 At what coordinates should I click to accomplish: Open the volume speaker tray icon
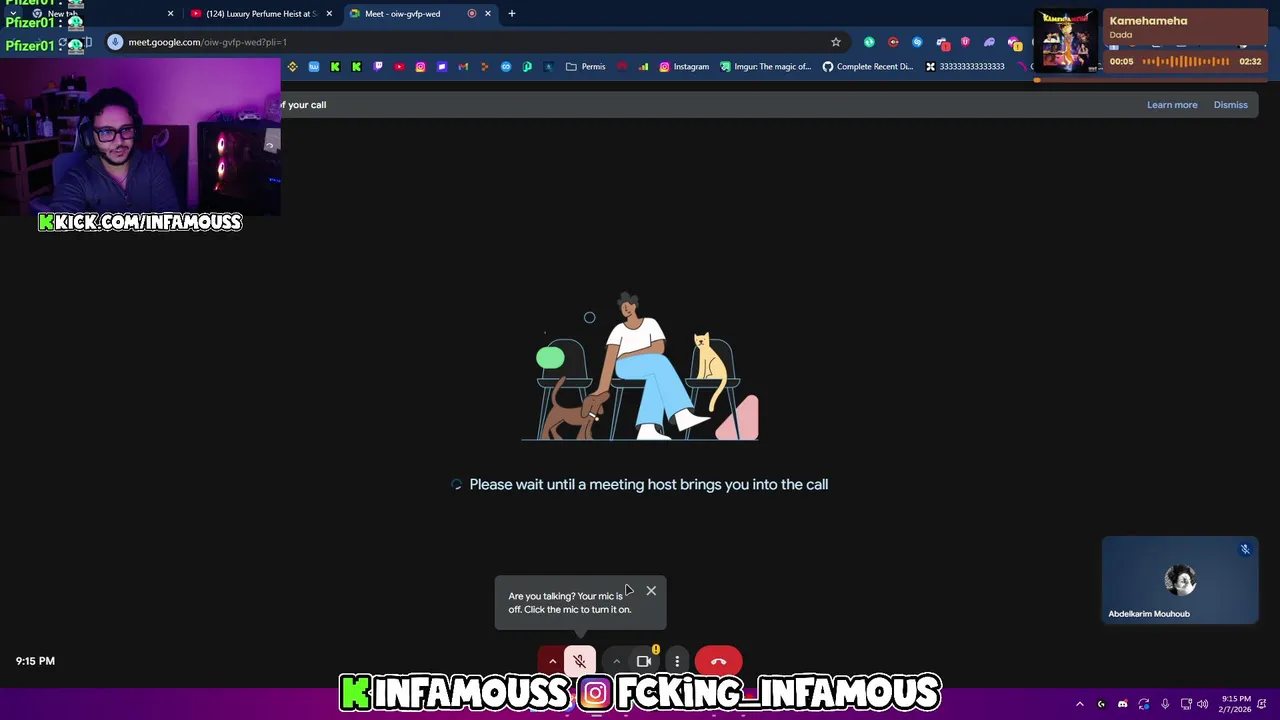(x=1202, y=704)
